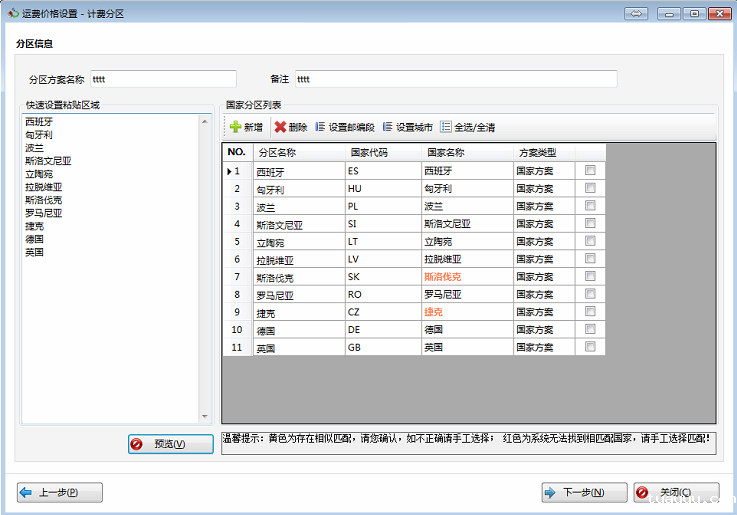The image size is (737, 515).
Task: Click country code cell ES
Action: coord(384,171)
